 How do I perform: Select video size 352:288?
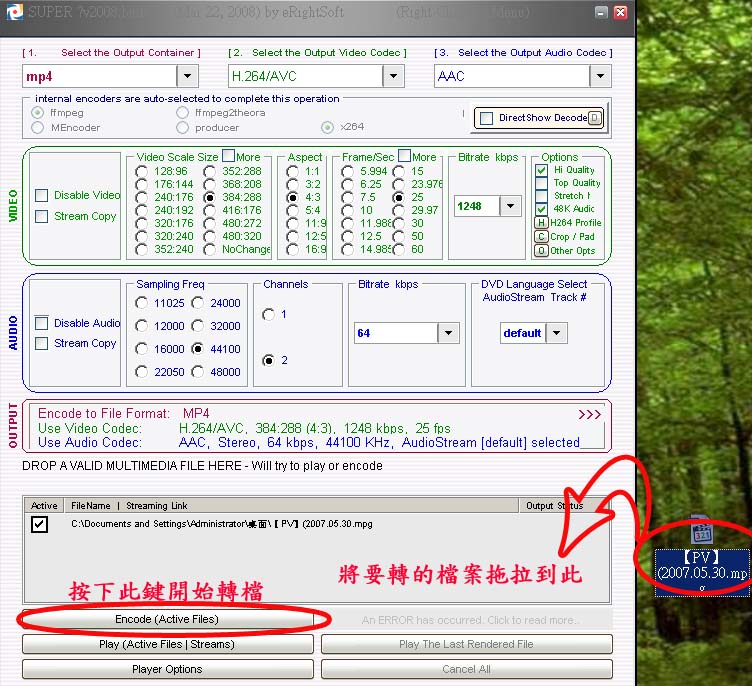coord(210,171)
